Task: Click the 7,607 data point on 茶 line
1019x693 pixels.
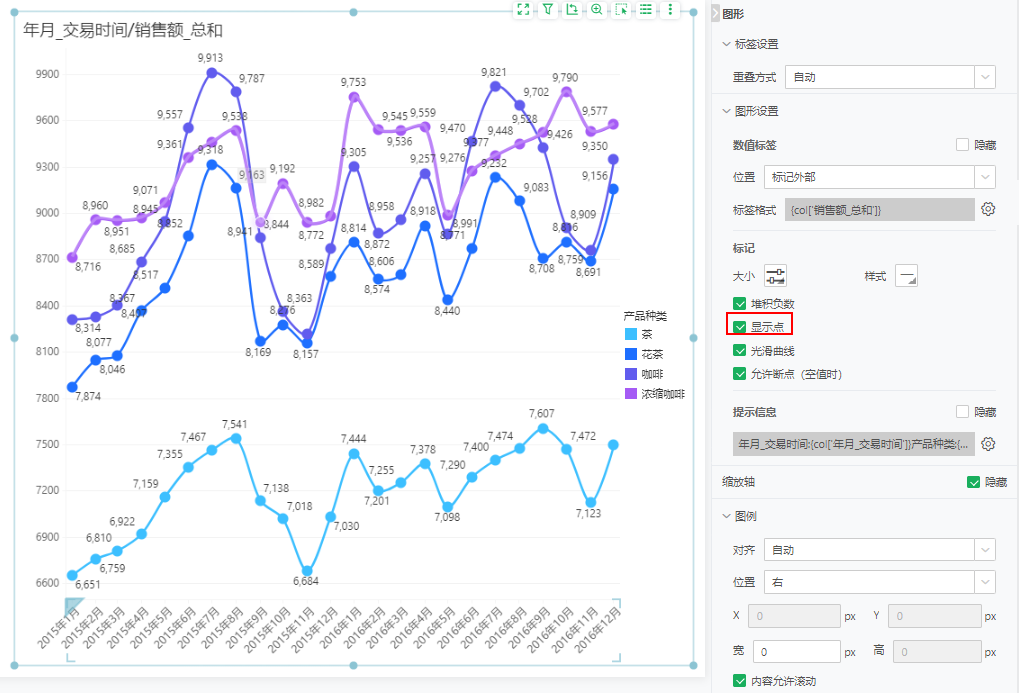Action: tap(543, 428)
